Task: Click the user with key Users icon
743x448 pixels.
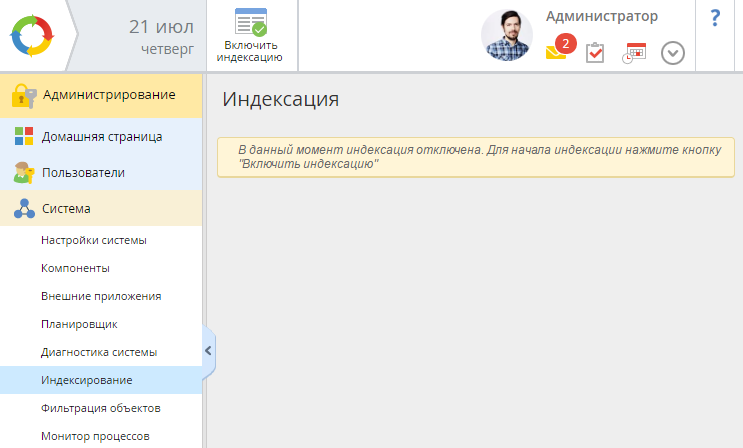Action: 24,173
